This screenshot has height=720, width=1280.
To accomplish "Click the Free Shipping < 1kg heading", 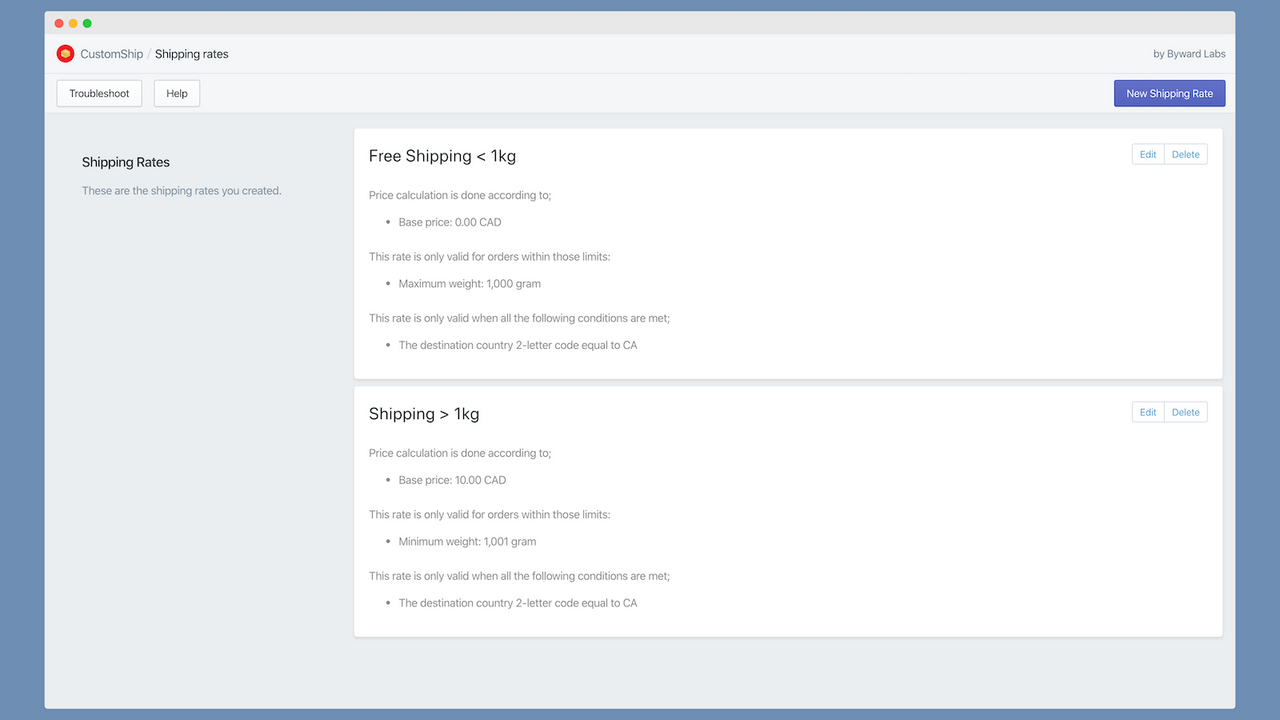I will pyautogui.click(x=442, y=156).
